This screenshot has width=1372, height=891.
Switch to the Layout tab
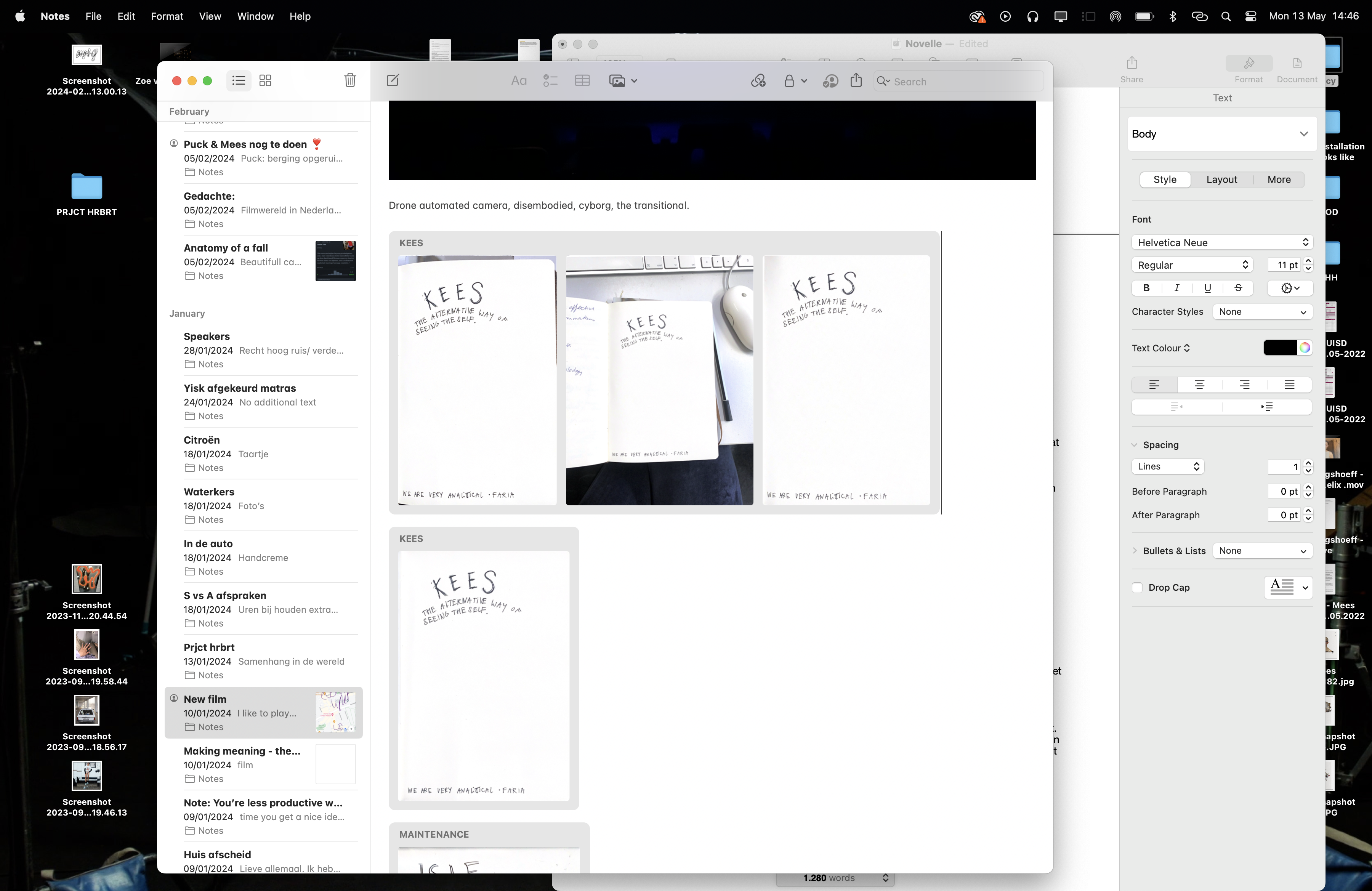pyautogui.click(x=1221, y=179)
